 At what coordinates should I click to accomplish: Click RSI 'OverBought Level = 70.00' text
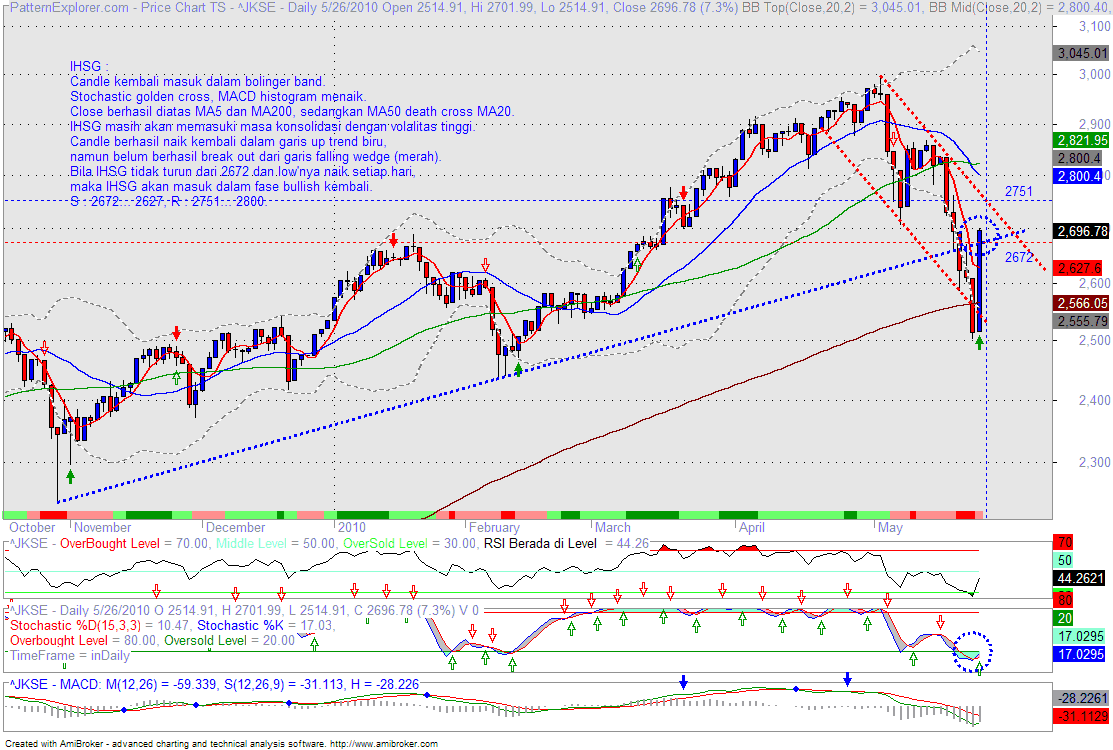pos(134,544)
